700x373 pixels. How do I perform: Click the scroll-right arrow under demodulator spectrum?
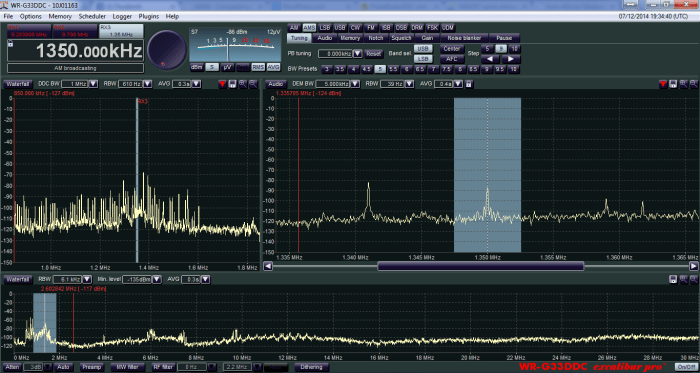694,266
